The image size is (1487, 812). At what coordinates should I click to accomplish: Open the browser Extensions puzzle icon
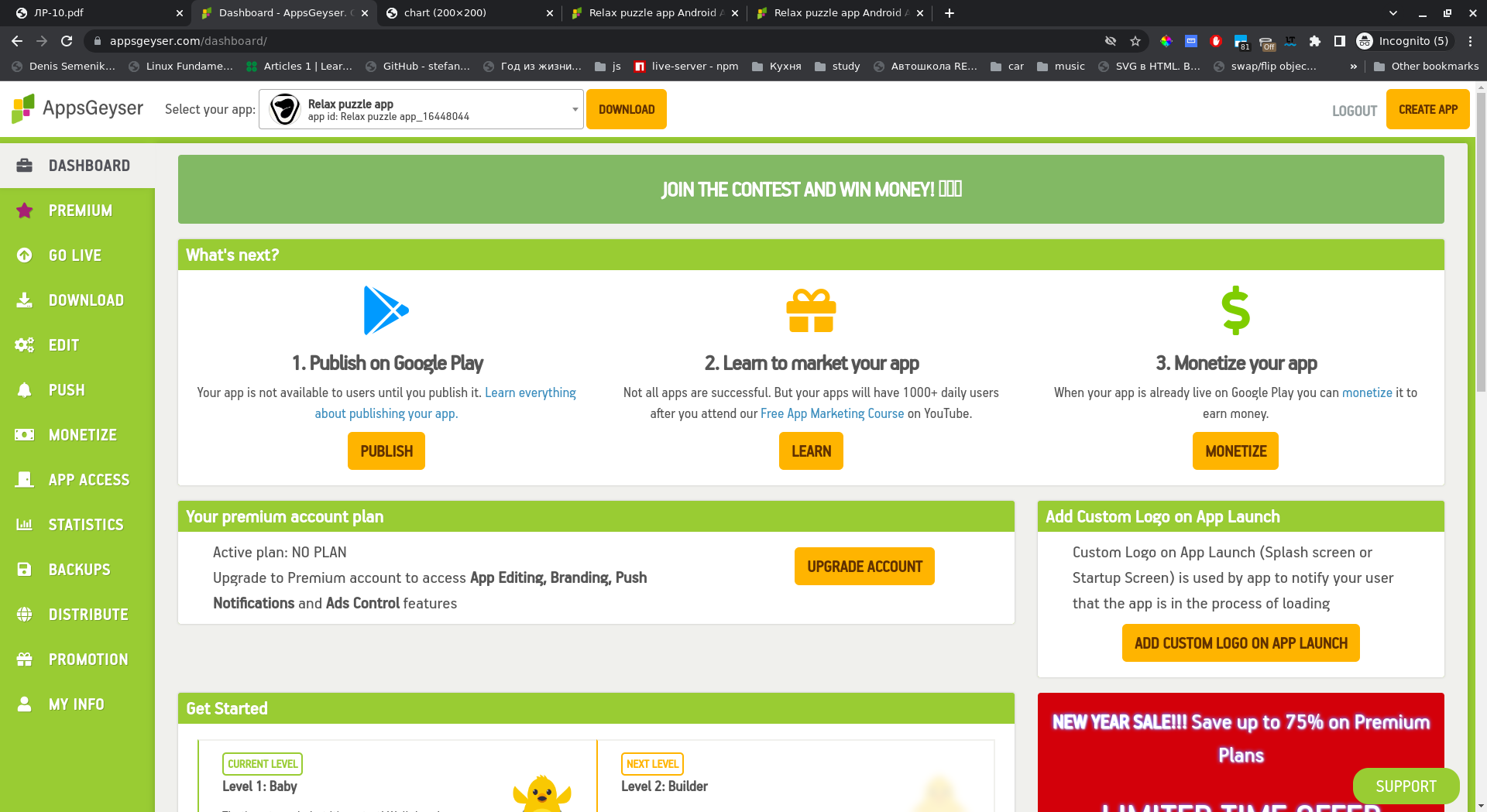click(1314, 41)
